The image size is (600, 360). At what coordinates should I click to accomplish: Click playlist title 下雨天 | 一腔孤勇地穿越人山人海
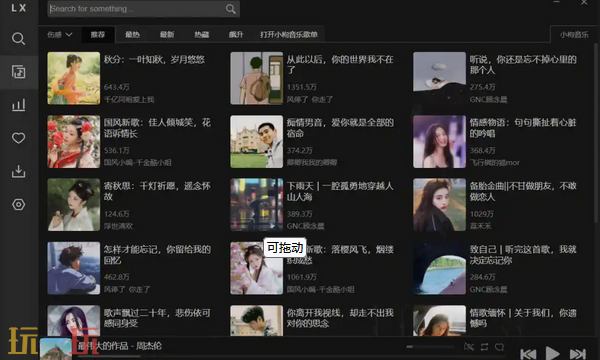tap(340, 191)
